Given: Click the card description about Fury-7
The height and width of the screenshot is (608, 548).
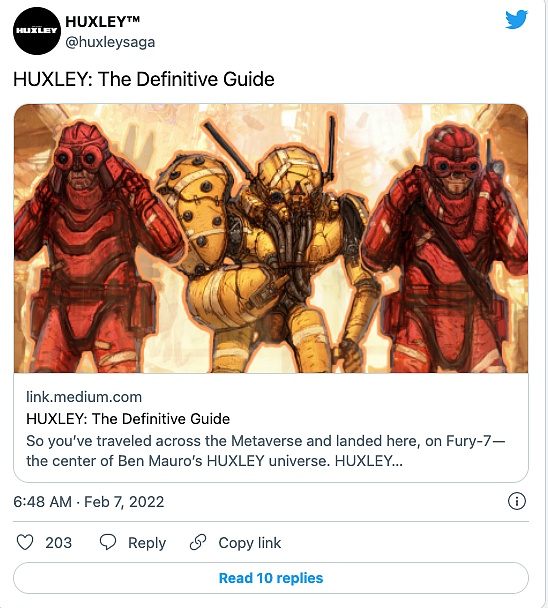Looking at the screenshot, I should coord(266,451).
